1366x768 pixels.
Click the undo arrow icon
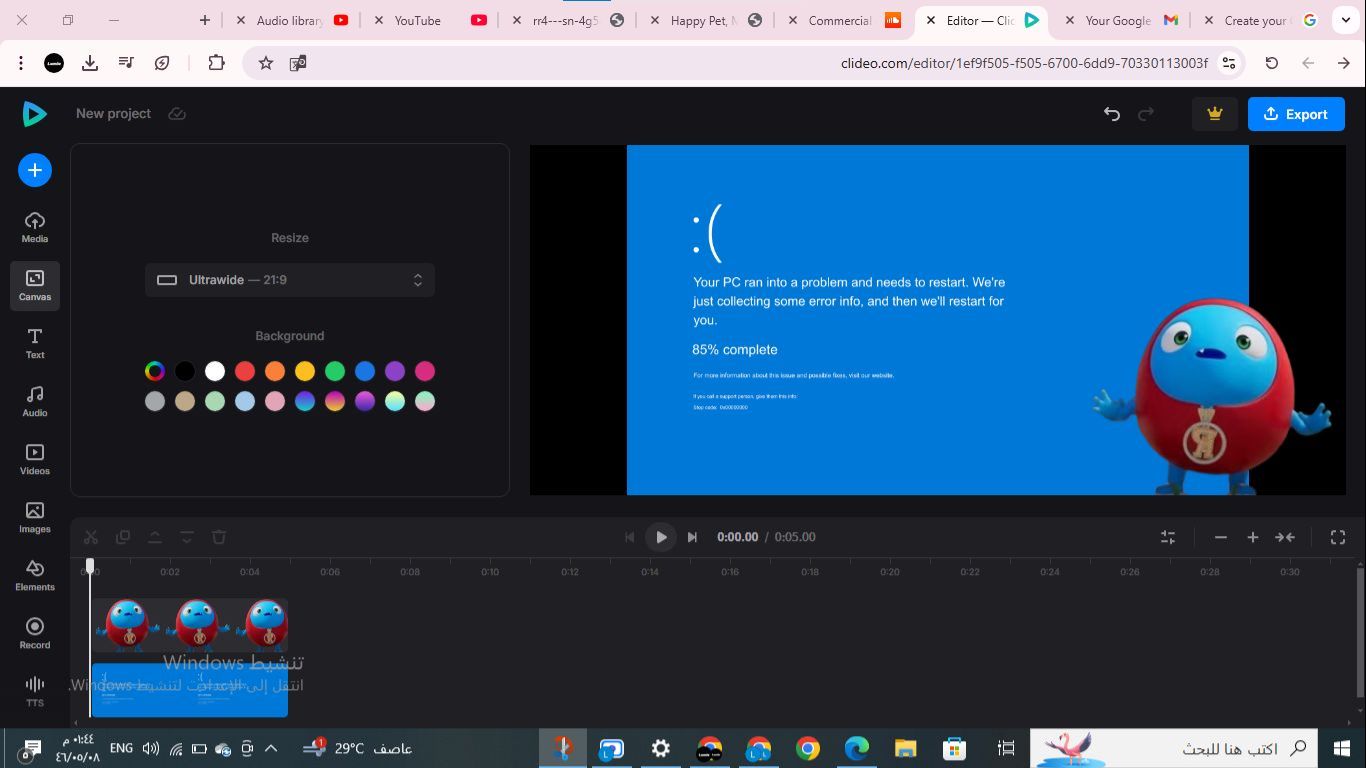1112,114
